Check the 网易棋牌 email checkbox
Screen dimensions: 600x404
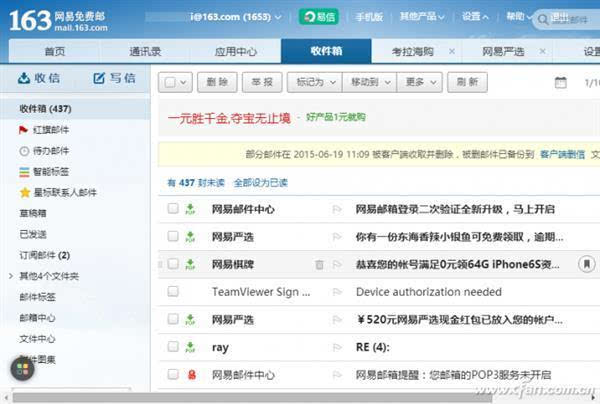pos(173,264)
